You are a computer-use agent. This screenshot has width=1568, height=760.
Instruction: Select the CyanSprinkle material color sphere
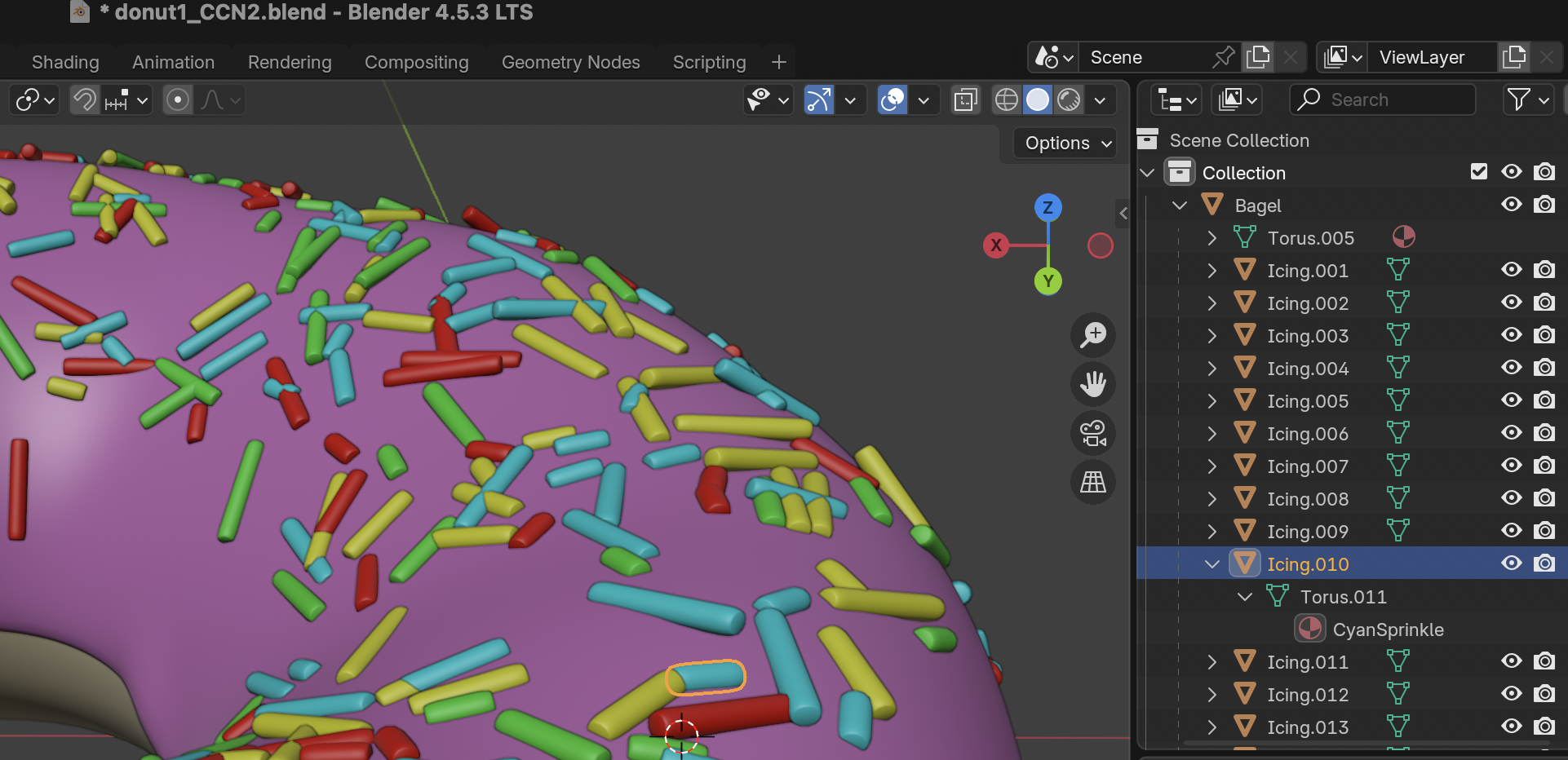click(x=1310, y=629)
